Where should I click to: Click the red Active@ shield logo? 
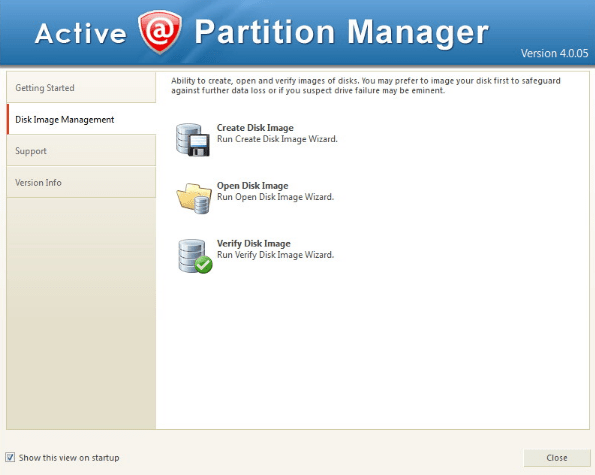click(x=160, y=32)
